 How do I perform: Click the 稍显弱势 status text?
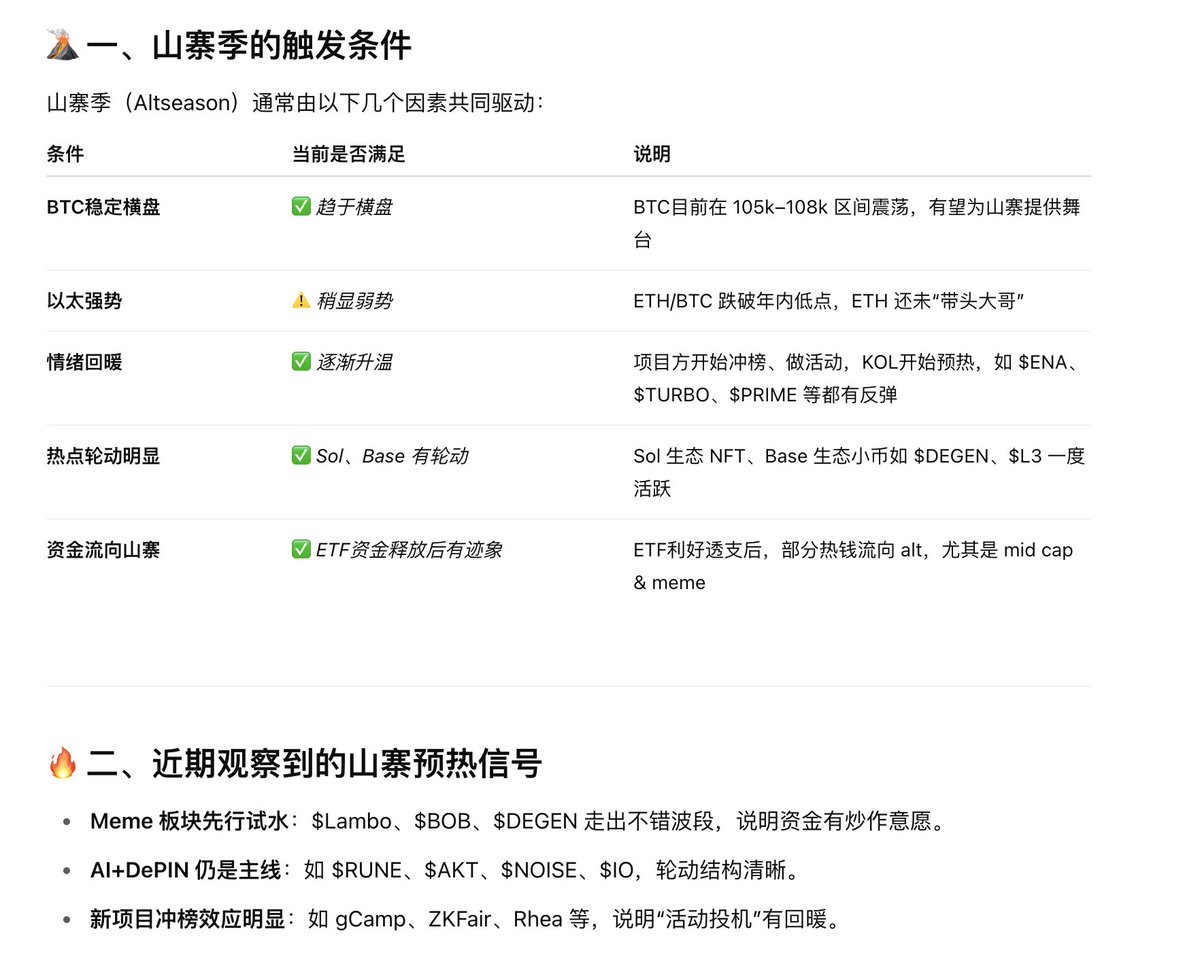(354, 300)
